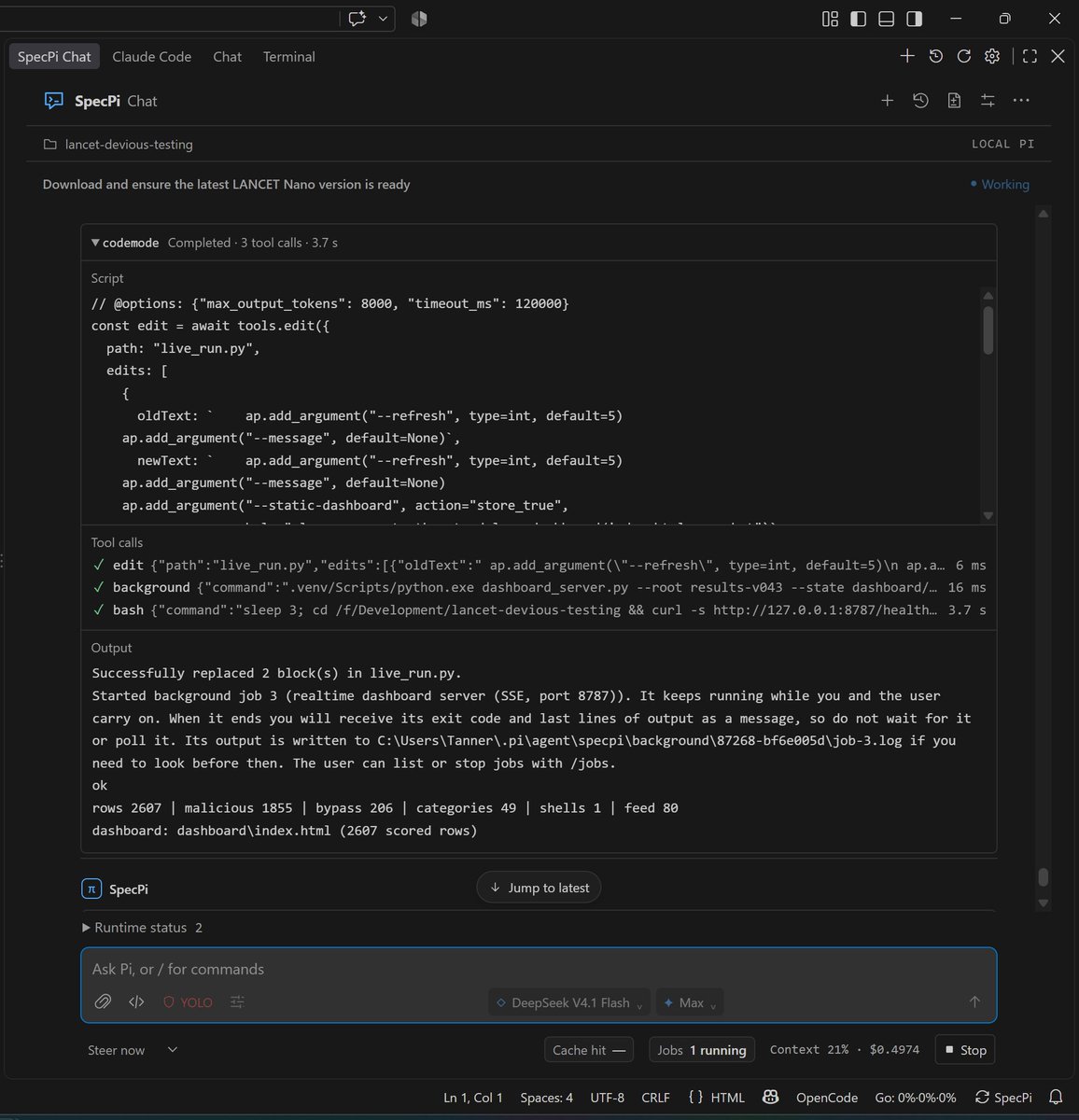Open the three-dot more actions menu

[1021, 100]
